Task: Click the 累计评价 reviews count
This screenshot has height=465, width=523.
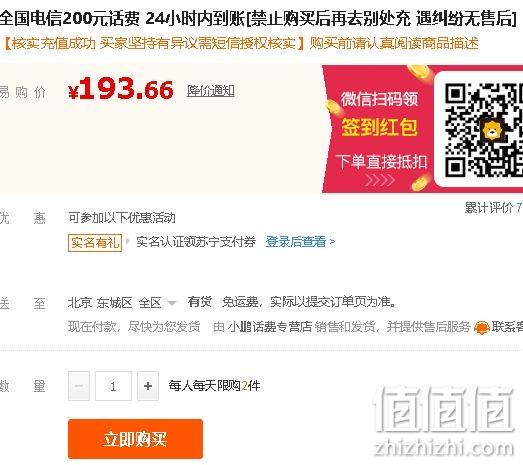Action: (x=494, y=208)
